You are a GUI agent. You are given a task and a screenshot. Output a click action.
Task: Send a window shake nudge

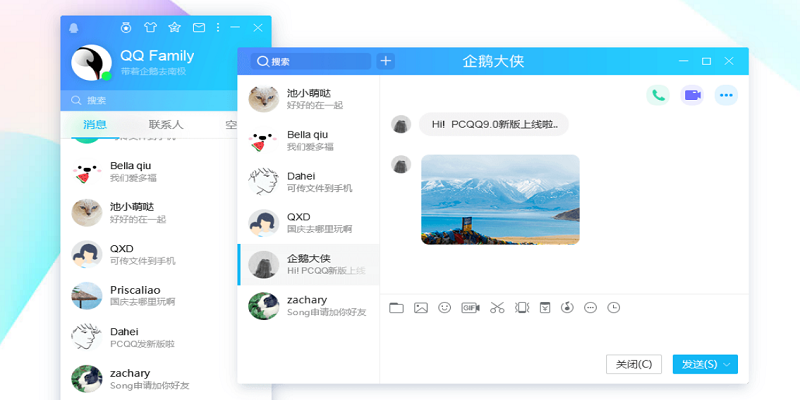click(x=522, y=308)
